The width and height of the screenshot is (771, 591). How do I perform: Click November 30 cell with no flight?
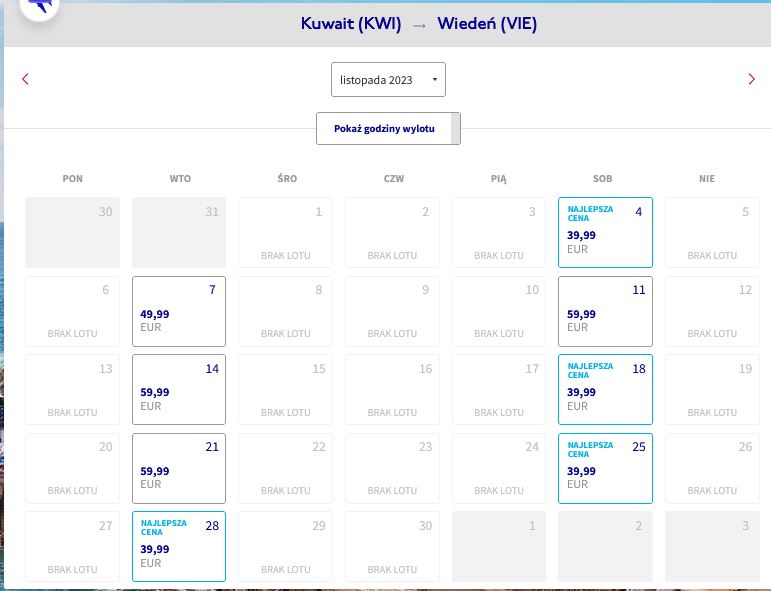392,546
